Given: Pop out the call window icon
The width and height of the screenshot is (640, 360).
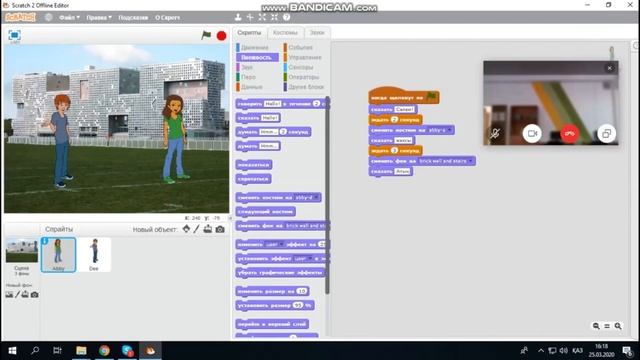Looking at the screenshot, I should (x=607, y=133).
